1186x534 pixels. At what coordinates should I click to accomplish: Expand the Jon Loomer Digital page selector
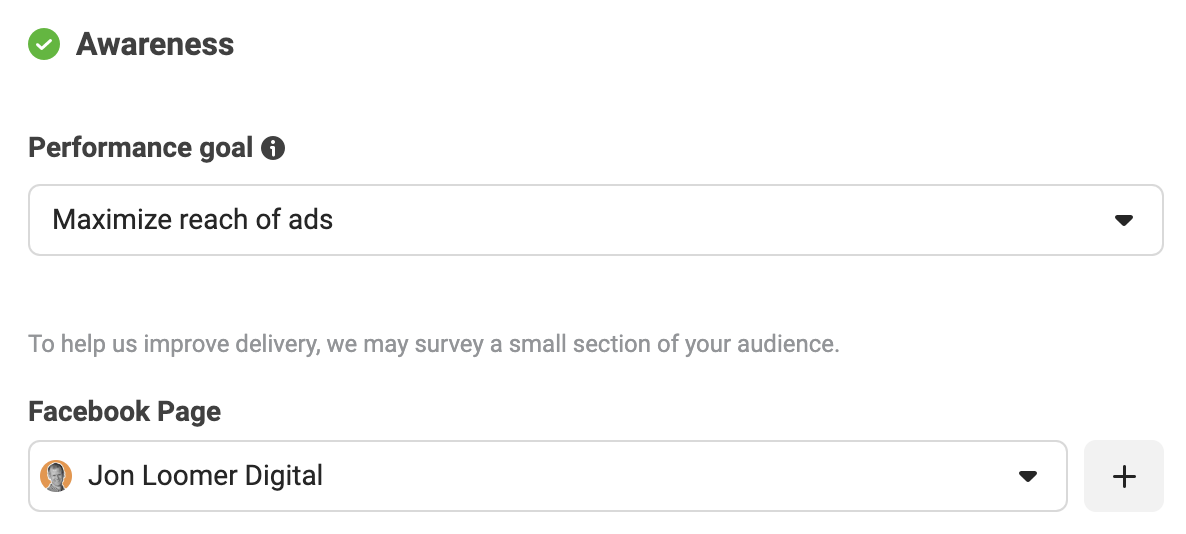pos(548,476)
